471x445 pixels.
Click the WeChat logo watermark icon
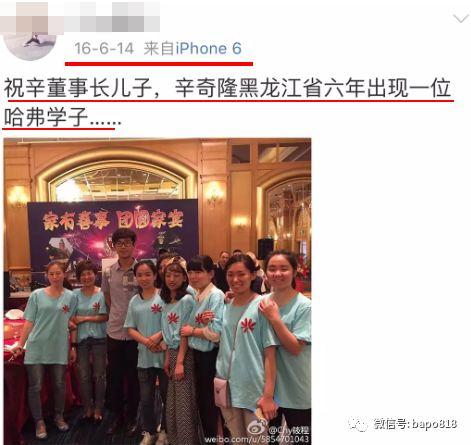(357, 424)
